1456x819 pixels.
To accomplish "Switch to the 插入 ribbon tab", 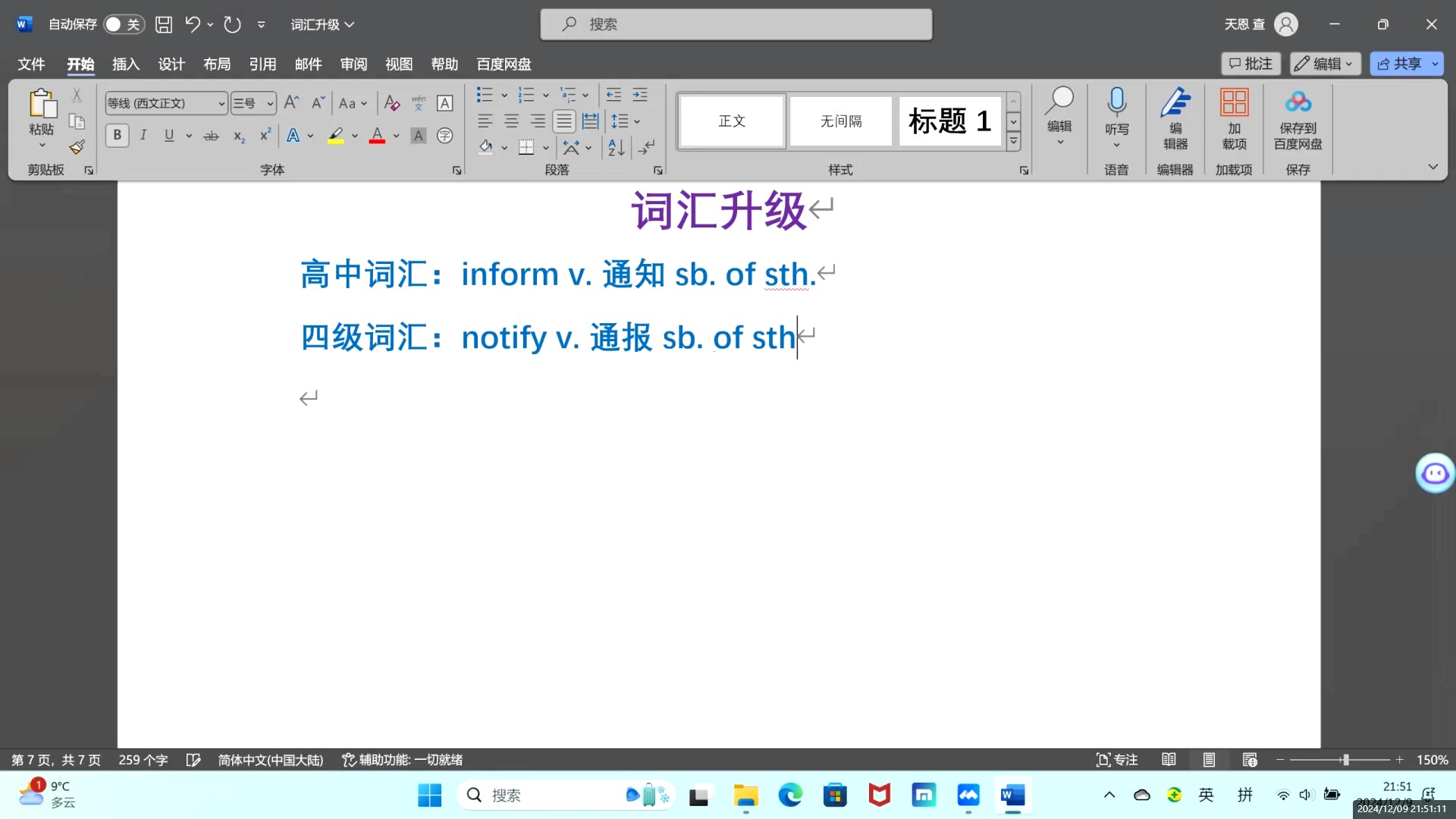I will tap(125, 64).
